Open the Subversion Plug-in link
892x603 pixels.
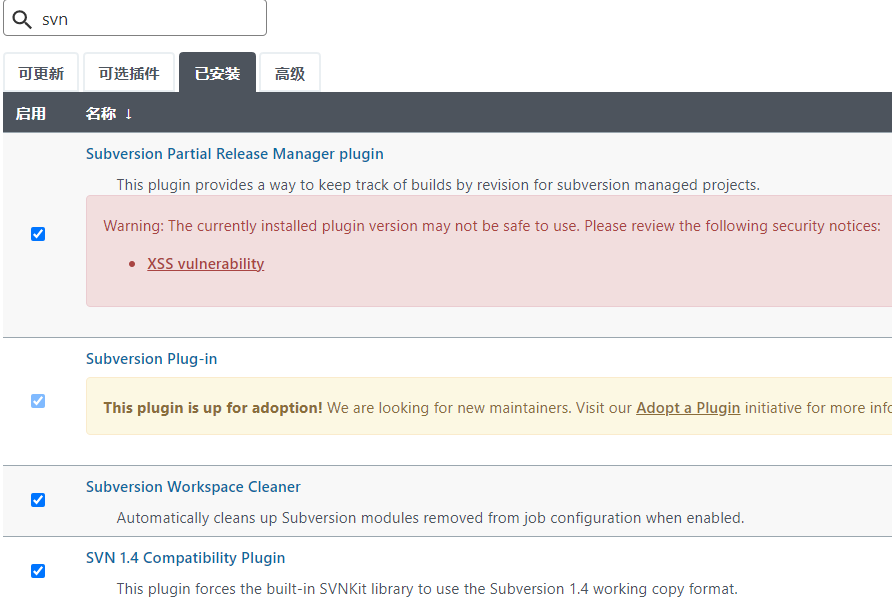pos(151,359)
